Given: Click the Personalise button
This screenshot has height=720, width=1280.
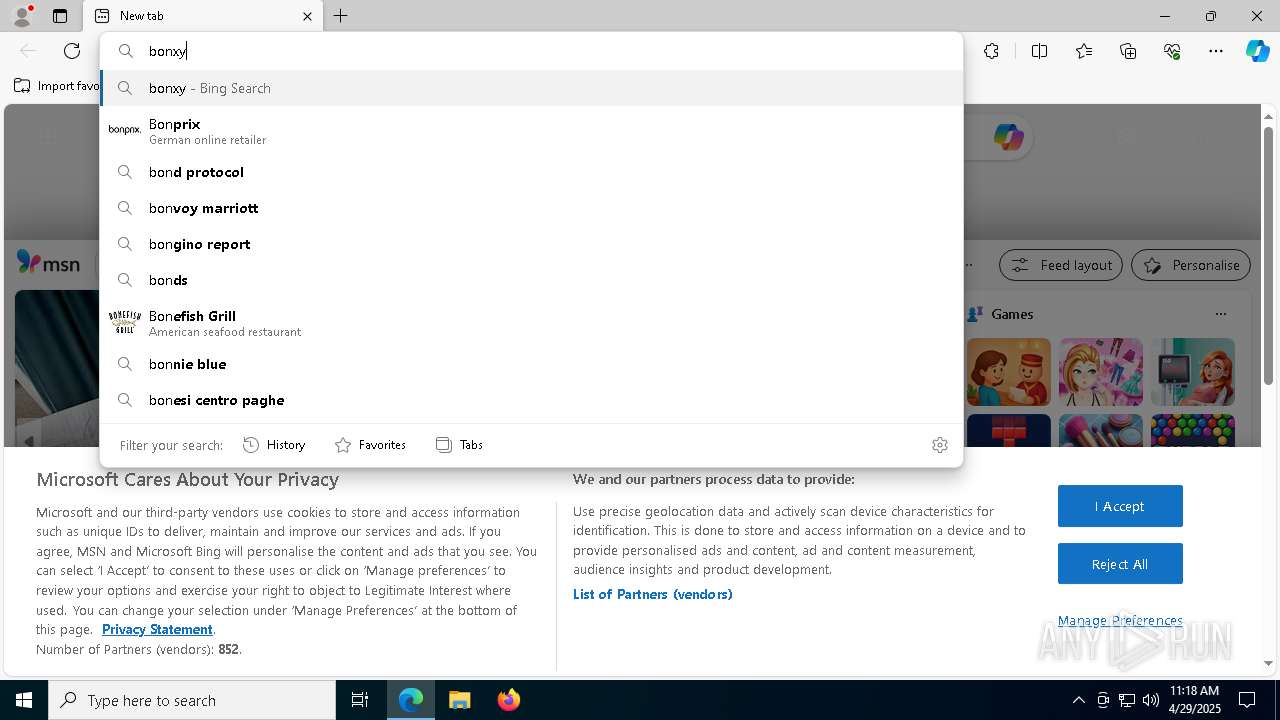Looking at the screenshot, I should [x=1191, y=265].
